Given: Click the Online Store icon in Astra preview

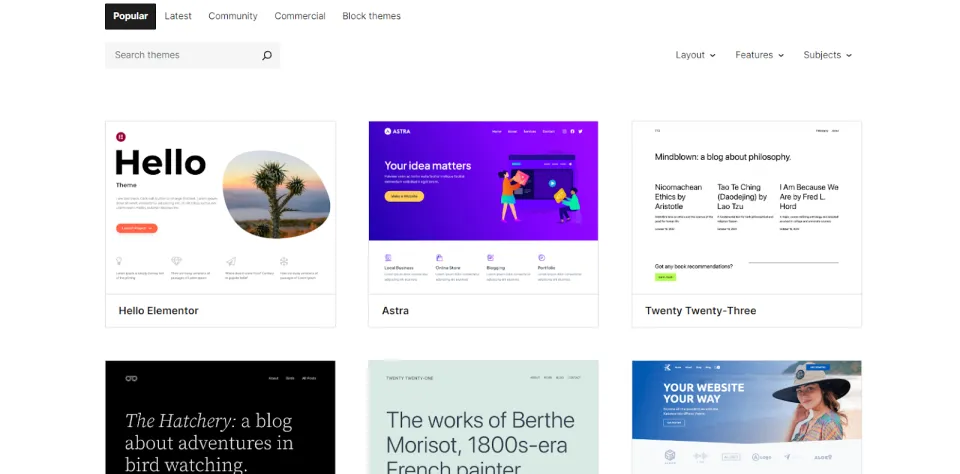Looking at the screenshot, I should [439, 258].
